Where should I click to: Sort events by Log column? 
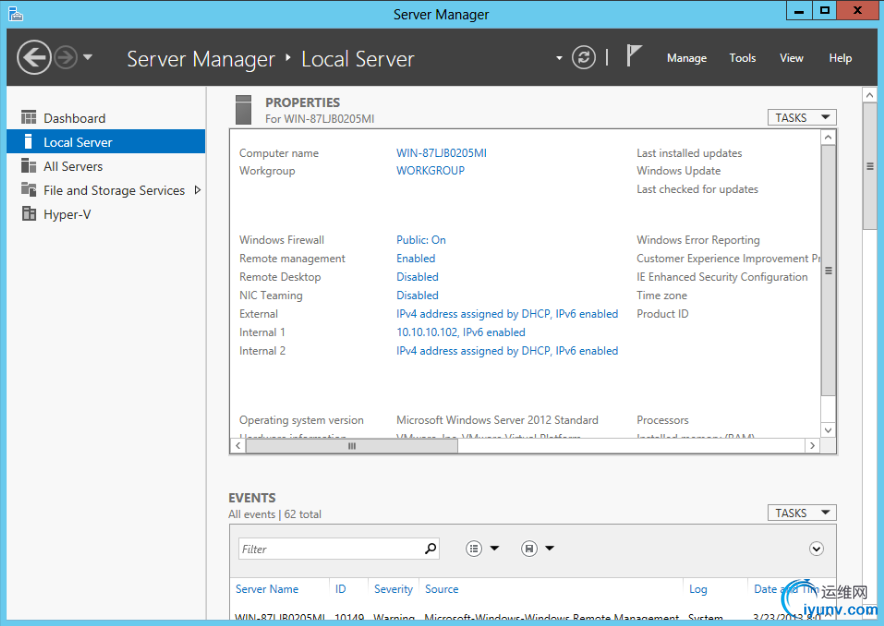pyautogui.click(x=698, y=589)
